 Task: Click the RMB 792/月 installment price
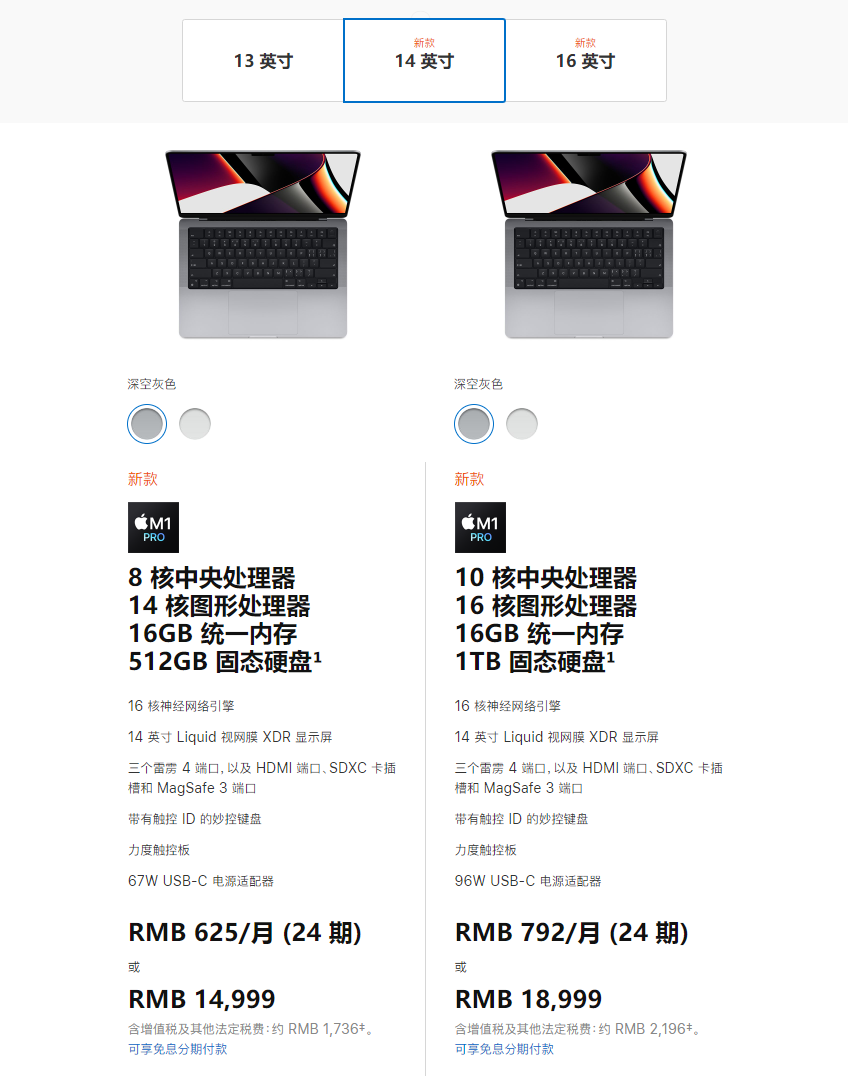572,933
